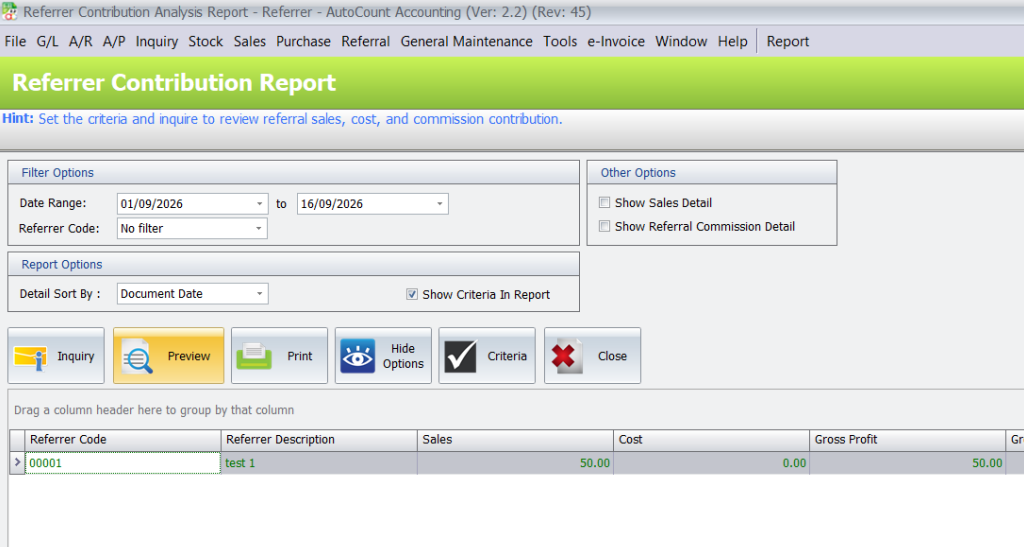Expand the Referrer Code filter dropdown
This screenshot has width=1024, height=547.
[259, 228]
